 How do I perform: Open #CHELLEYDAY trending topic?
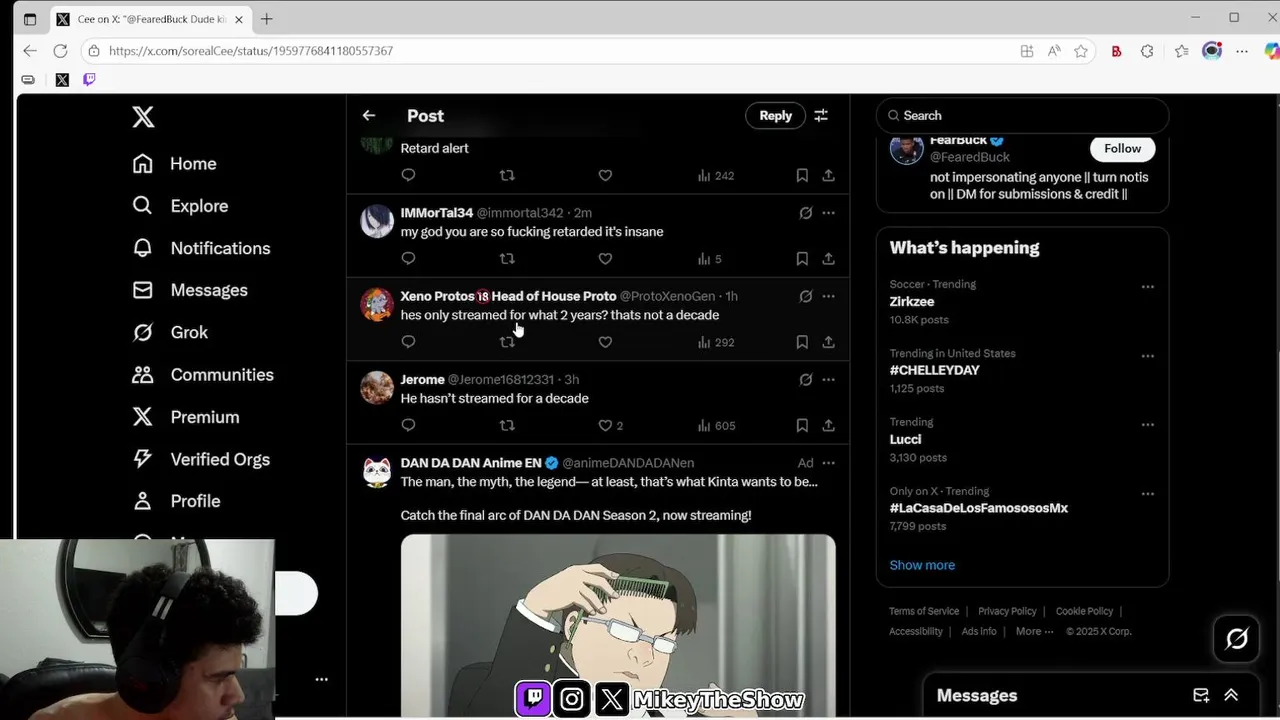point(935,371)
